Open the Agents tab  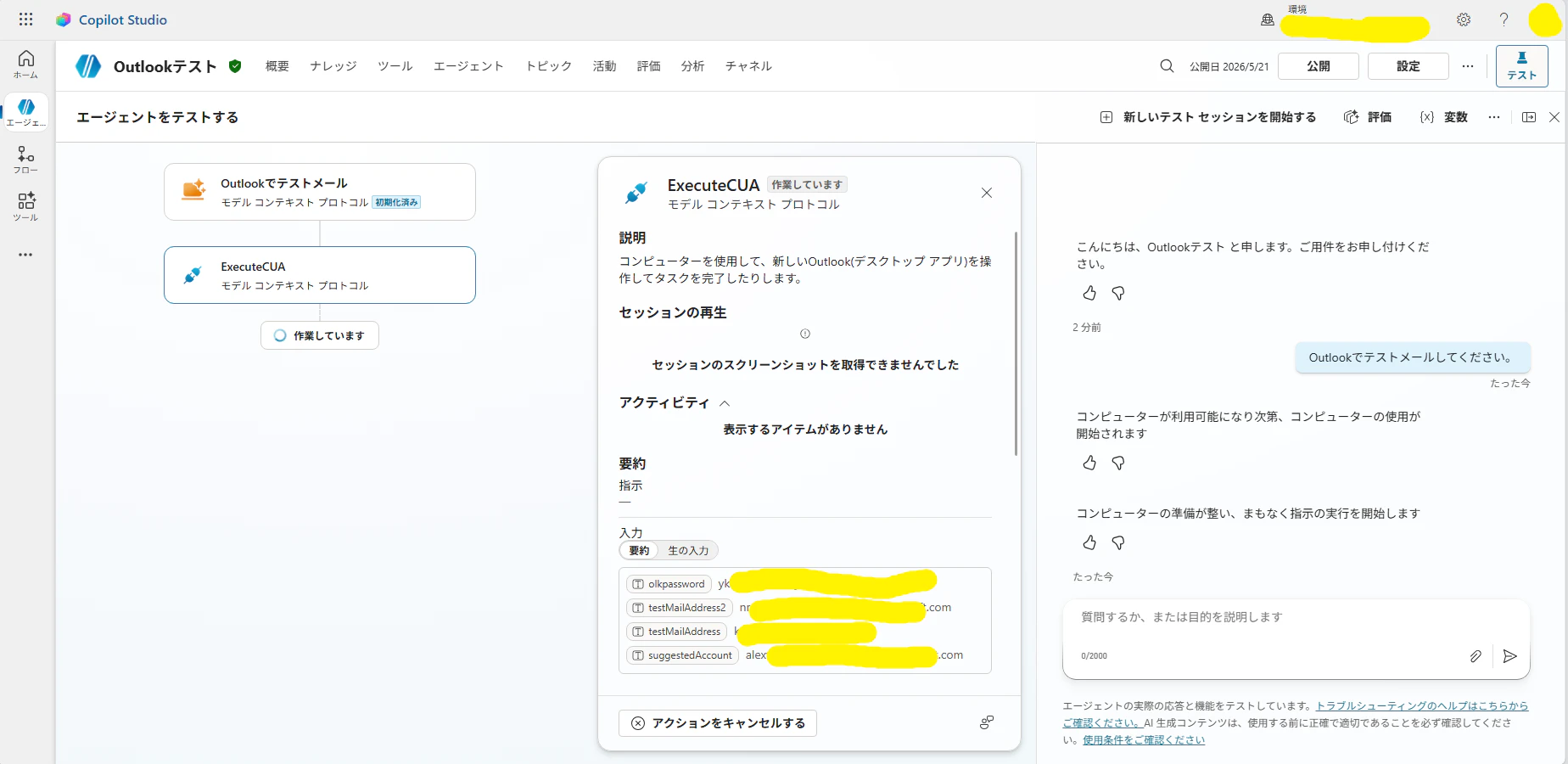point(468,66)
